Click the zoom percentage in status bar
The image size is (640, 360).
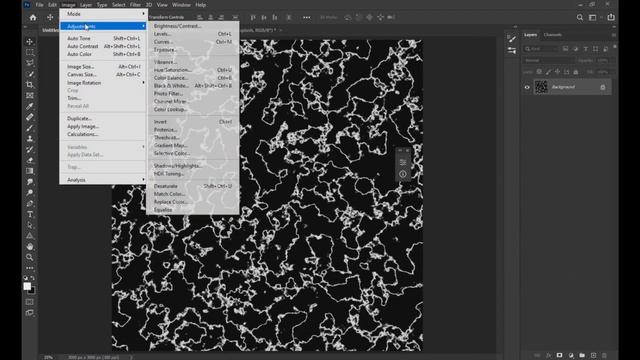[x=48, y=357]
